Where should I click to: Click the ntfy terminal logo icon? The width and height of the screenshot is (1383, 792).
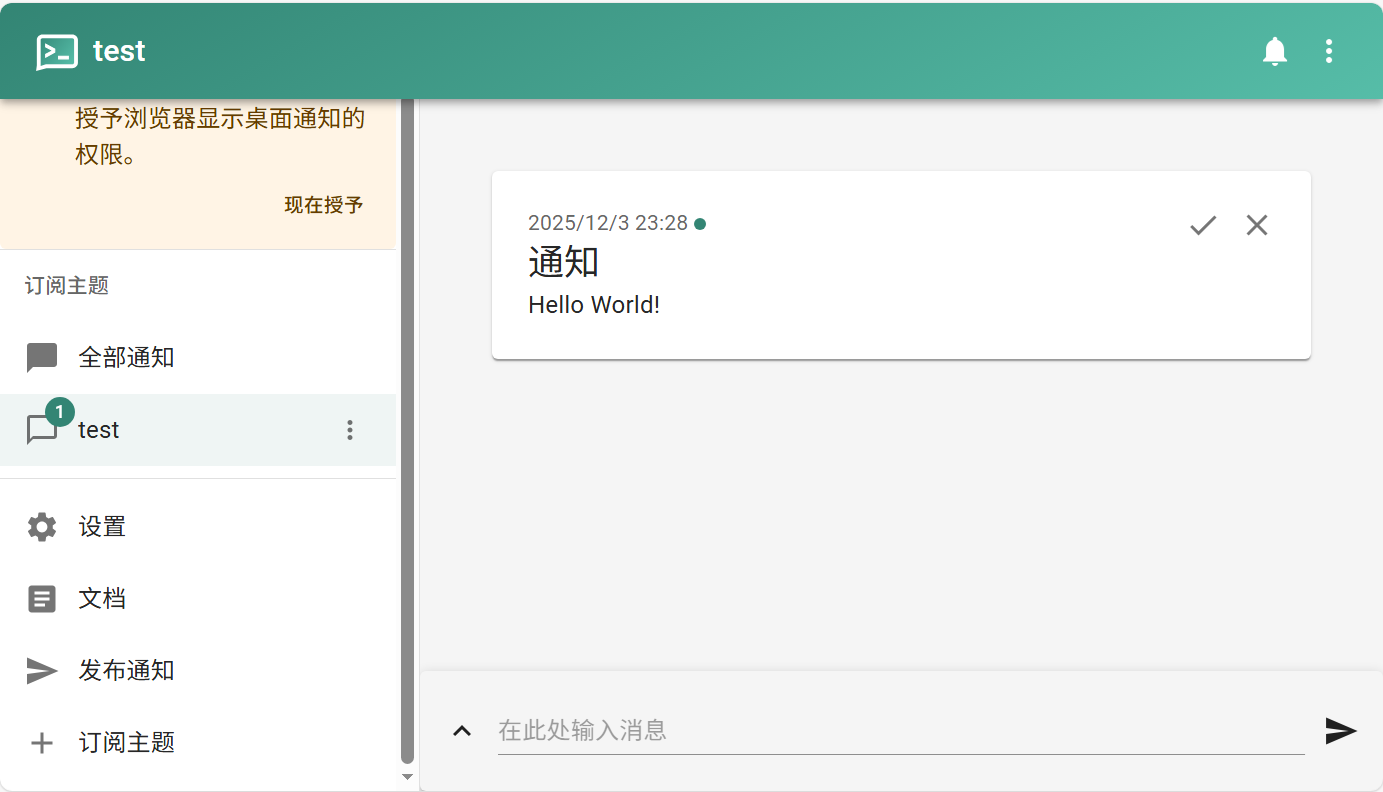click(x=57, y=52)
